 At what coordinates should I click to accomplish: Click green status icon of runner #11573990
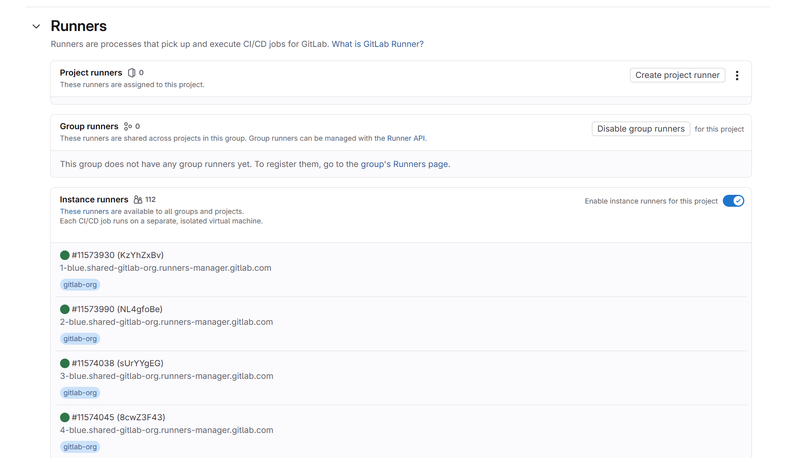coord(65,309)
